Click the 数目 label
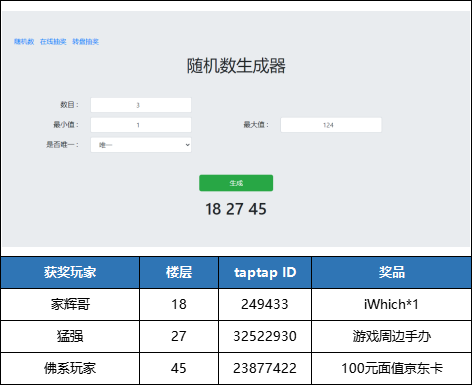472x385 pixels. tap(69, 105)
